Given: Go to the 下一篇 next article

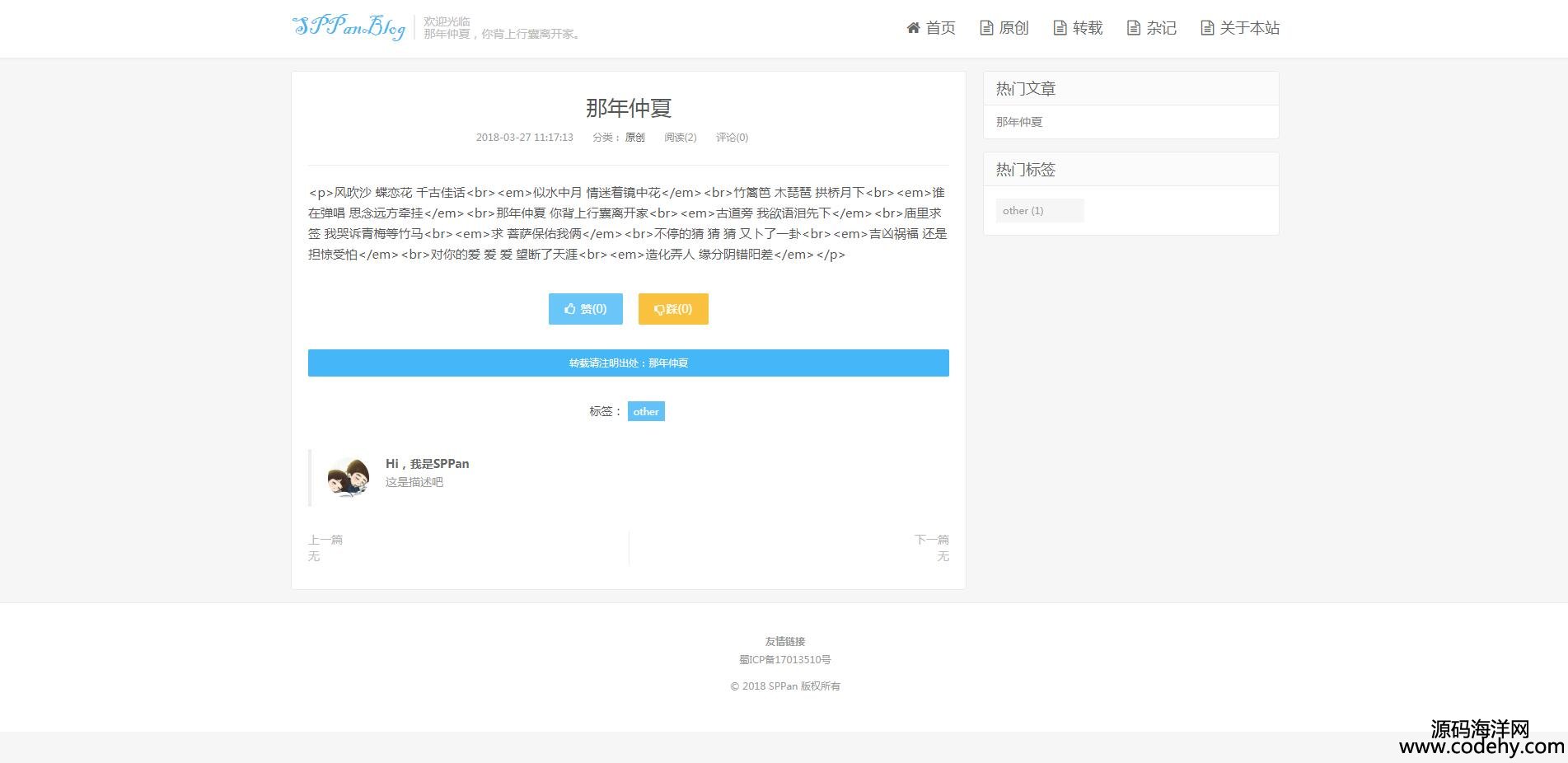Looking at the screenshot, I should click(931, 541).
